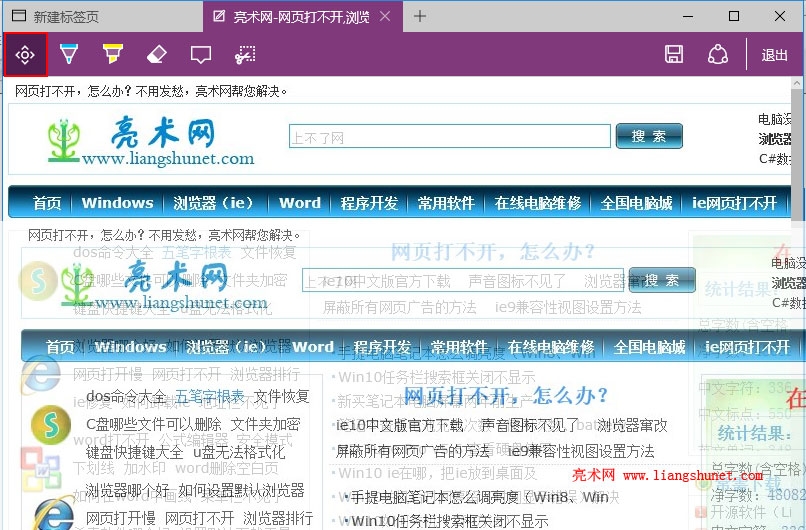Open Windows in the upper navigation bar
806x530 pixels.
pyautogui.click(x=117, y=203)
